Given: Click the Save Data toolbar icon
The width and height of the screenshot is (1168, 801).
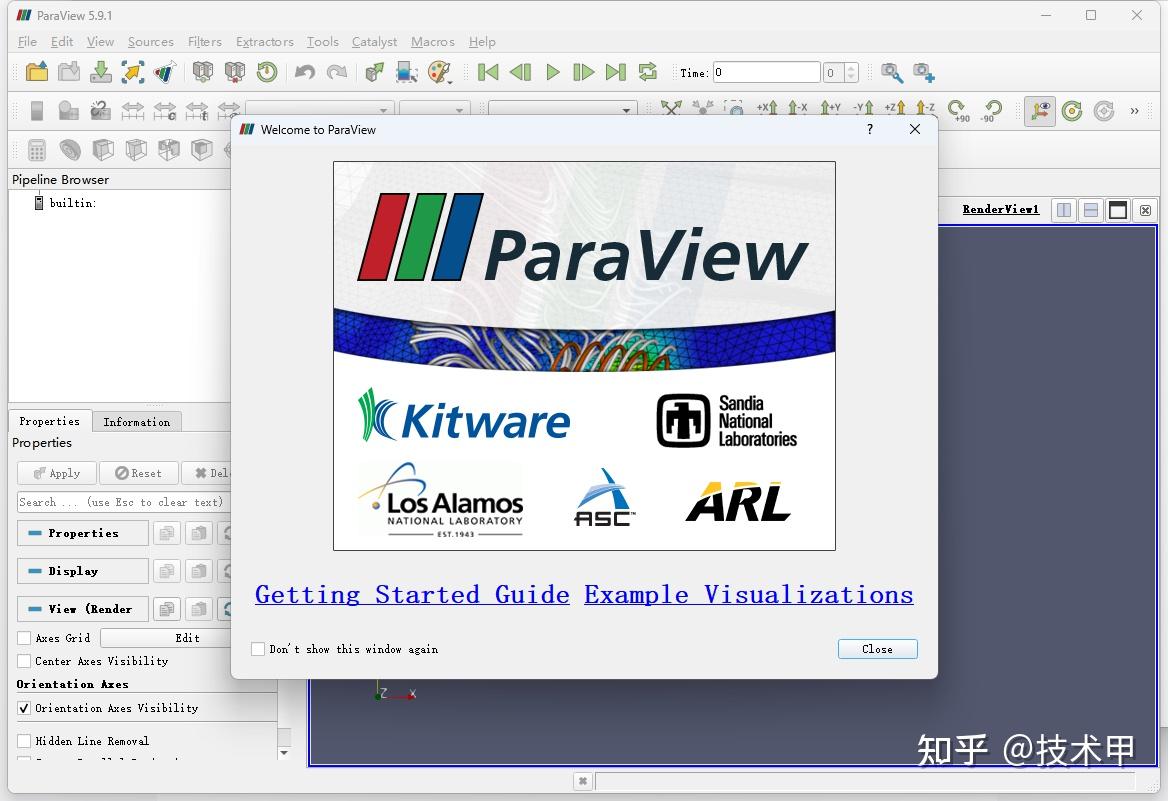Looking at the screenshot, I should pyautogui.click(x=69, y=72).
